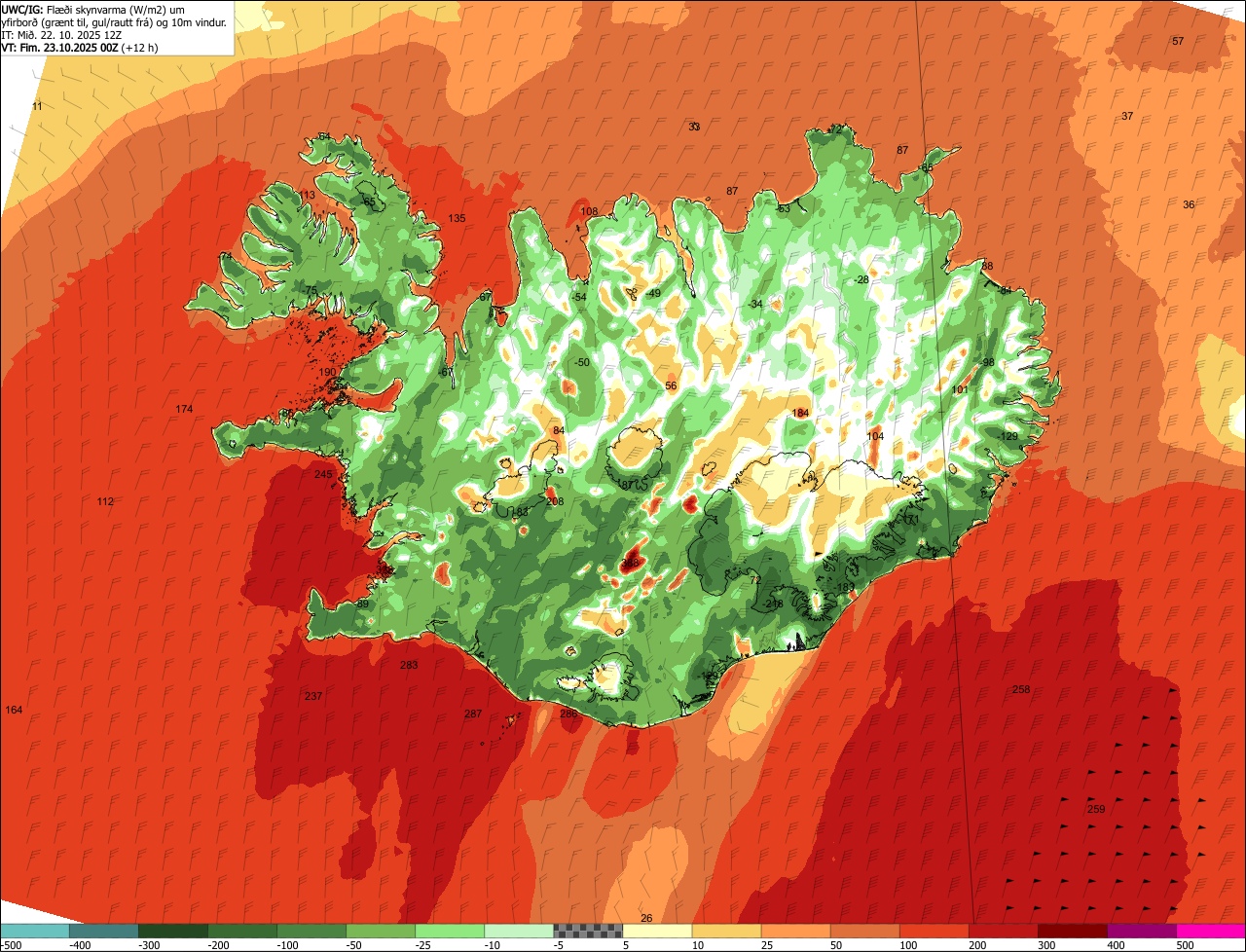Click the flux value -28 in northeast Iceland
Viewport: 1246px width, 952px height.
pos(861,280)
